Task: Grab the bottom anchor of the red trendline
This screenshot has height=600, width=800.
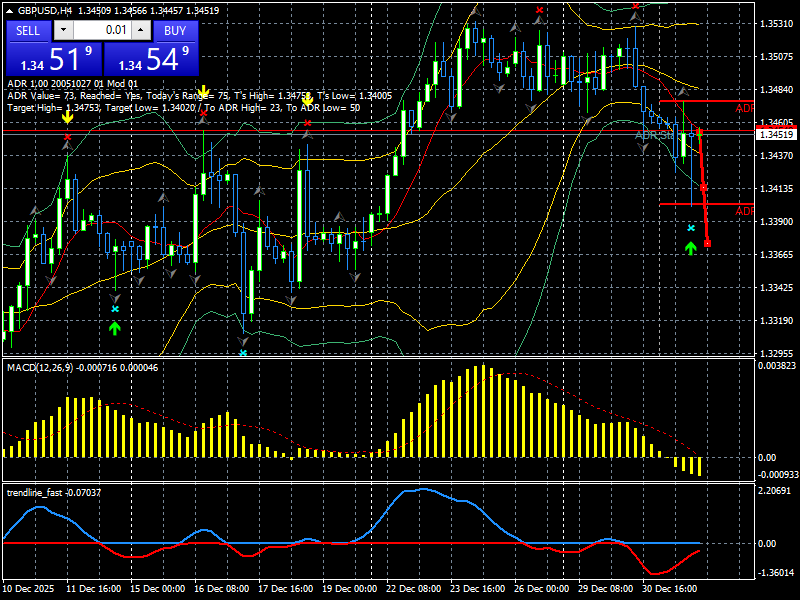Action: click(x=707, y=244)
